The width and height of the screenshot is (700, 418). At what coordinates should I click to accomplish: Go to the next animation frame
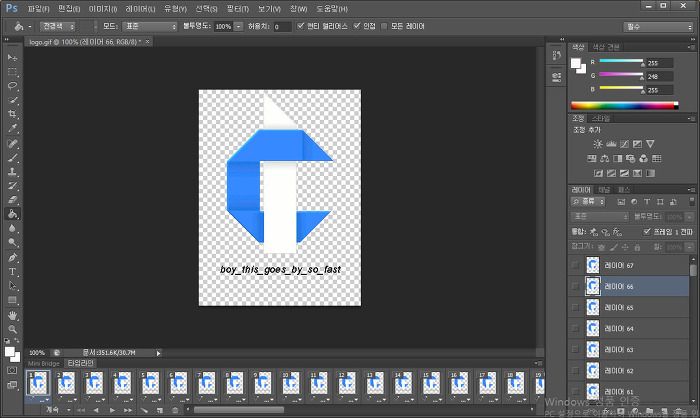pos(128,410)
